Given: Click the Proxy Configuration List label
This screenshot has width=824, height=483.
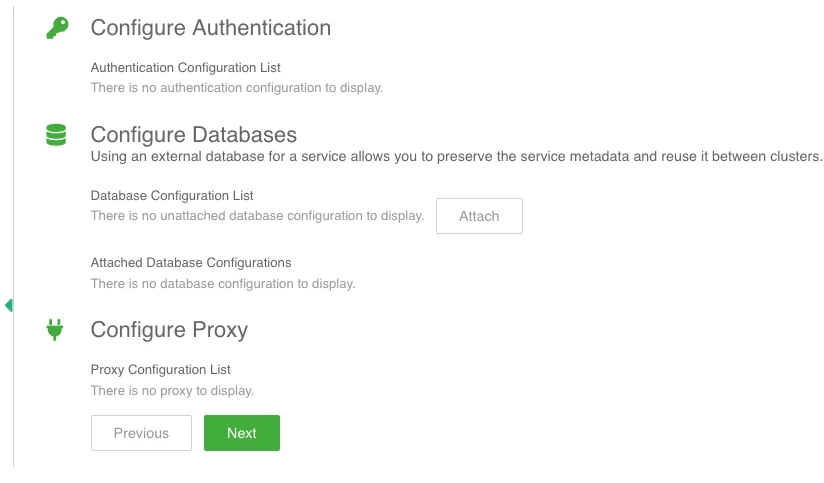Looking at the screenshot, I should [x=160, y=370].
